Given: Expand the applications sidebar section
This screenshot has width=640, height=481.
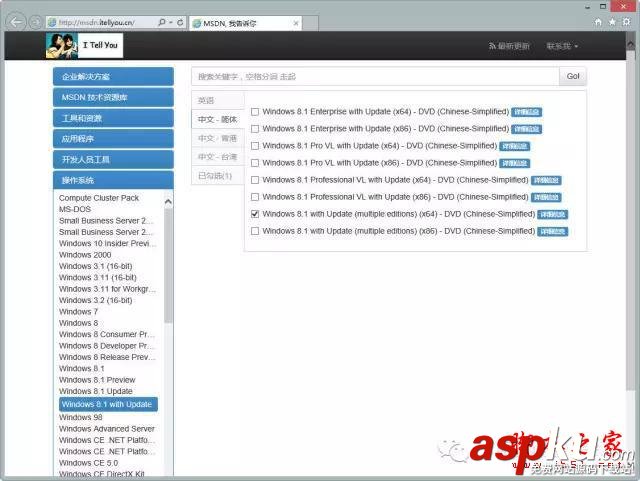Looking at the screenshot, I should (x=113, y=139).
